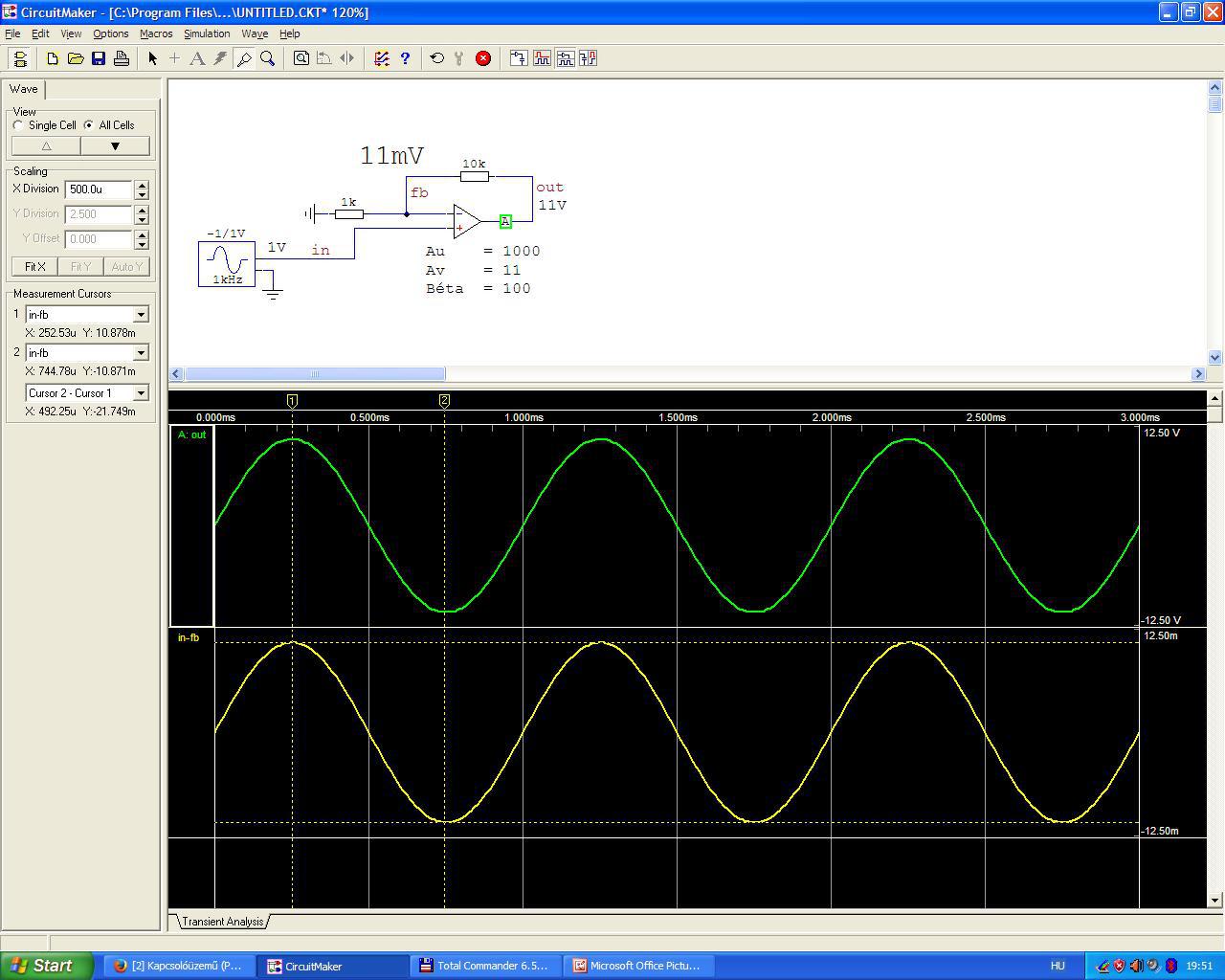This screenshot has height=980, width=1225.
Task: Click the magnifying glass zoom tool
Action: 268,58
